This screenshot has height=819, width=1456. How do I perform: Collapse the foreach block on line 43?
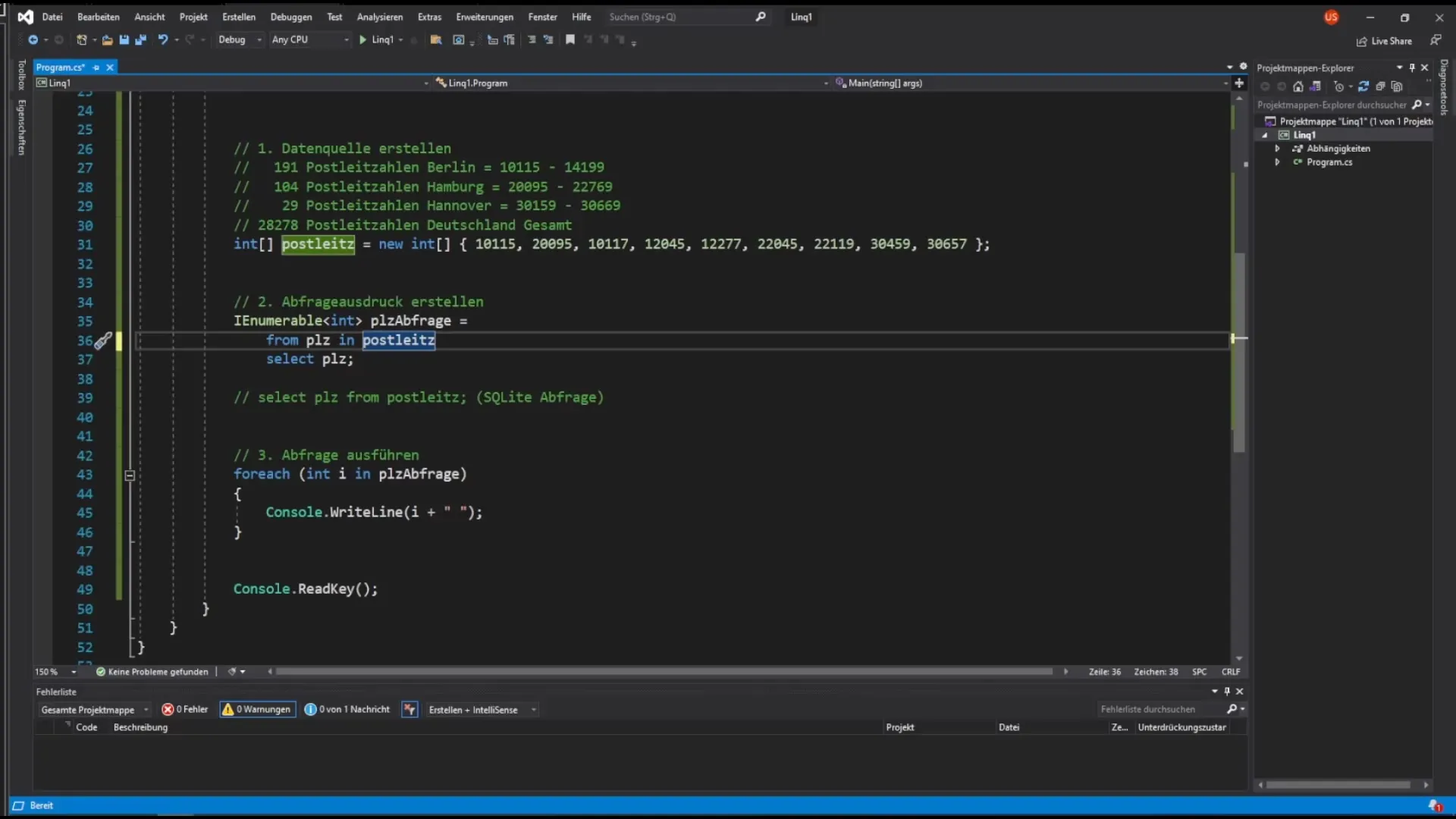(130, 475)
